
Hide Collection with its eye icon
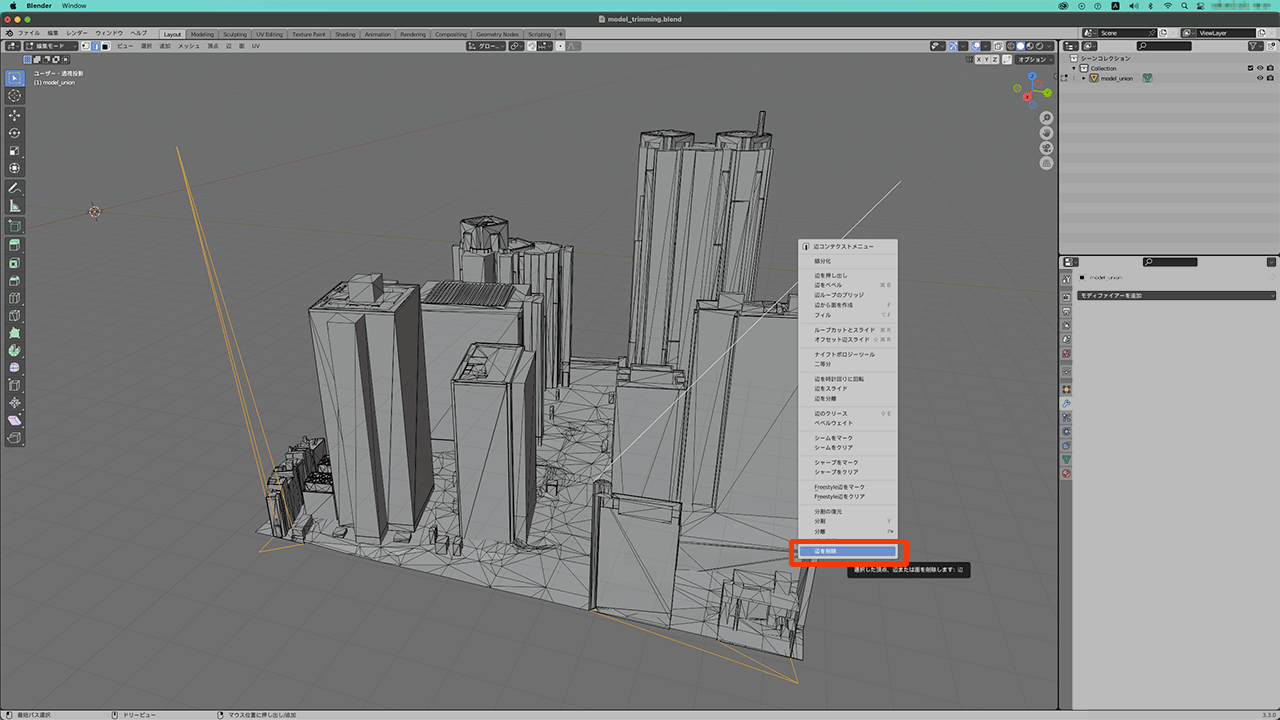(x=1260, y=68)
